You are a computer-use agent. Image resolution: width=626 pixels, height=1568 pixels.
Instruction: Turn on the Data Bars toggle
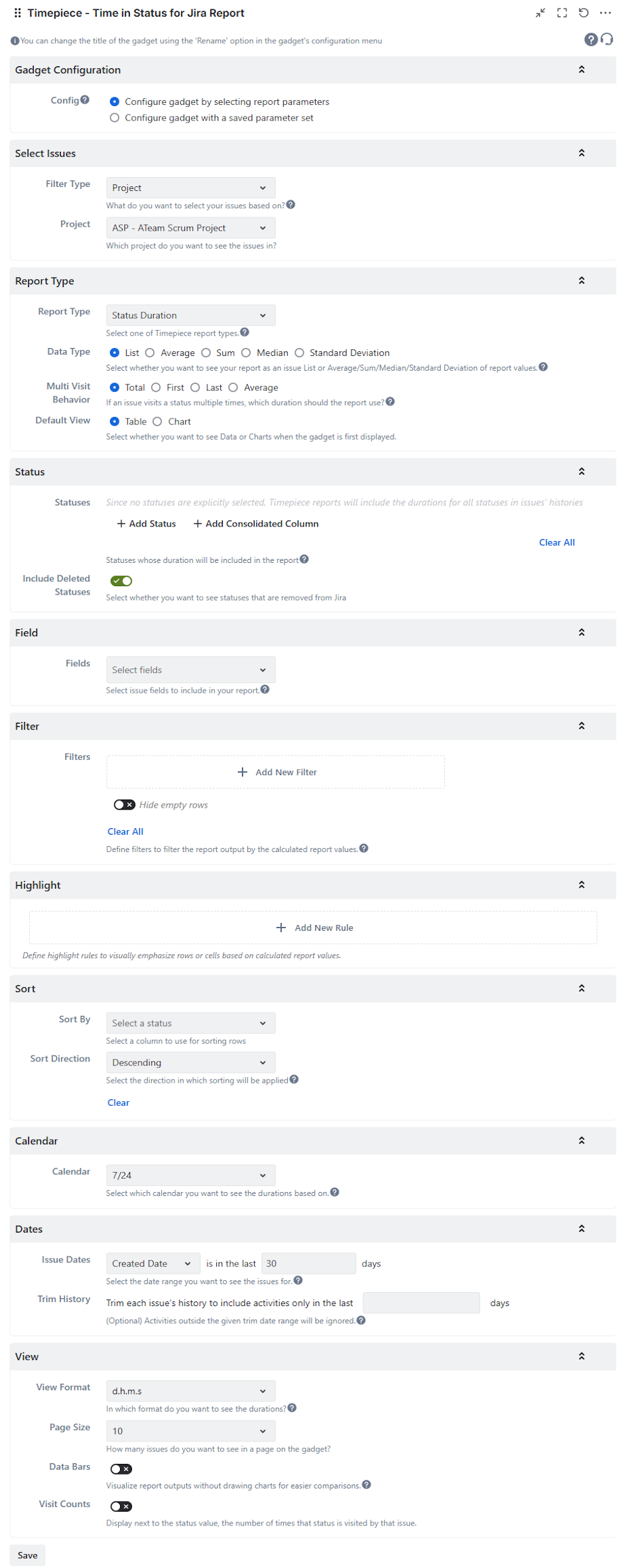[121, 1469]
